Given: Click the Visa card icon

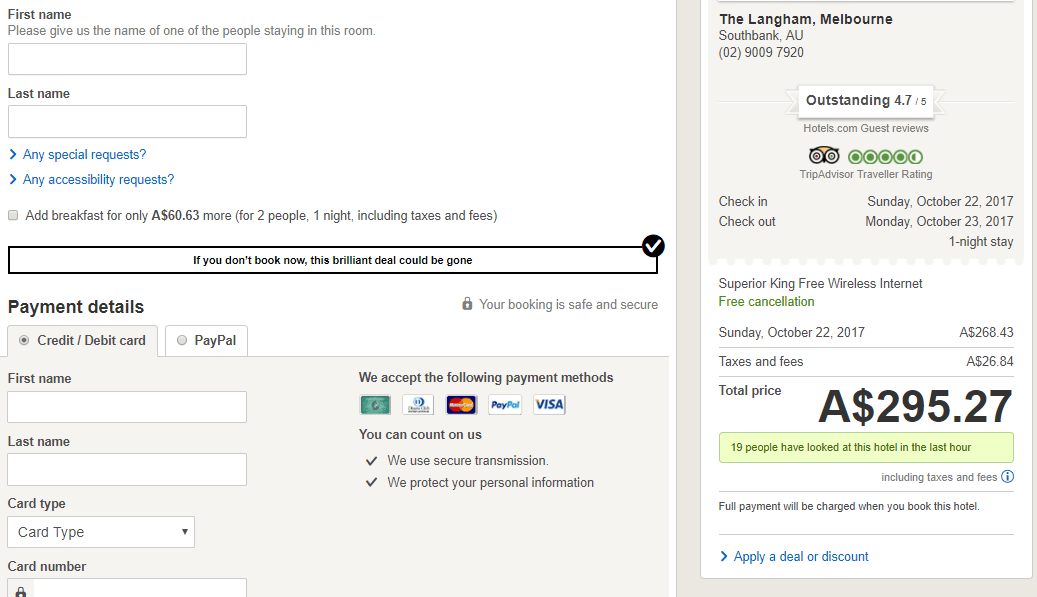Looking at the screenshot, I should click(x=549, y=405).
